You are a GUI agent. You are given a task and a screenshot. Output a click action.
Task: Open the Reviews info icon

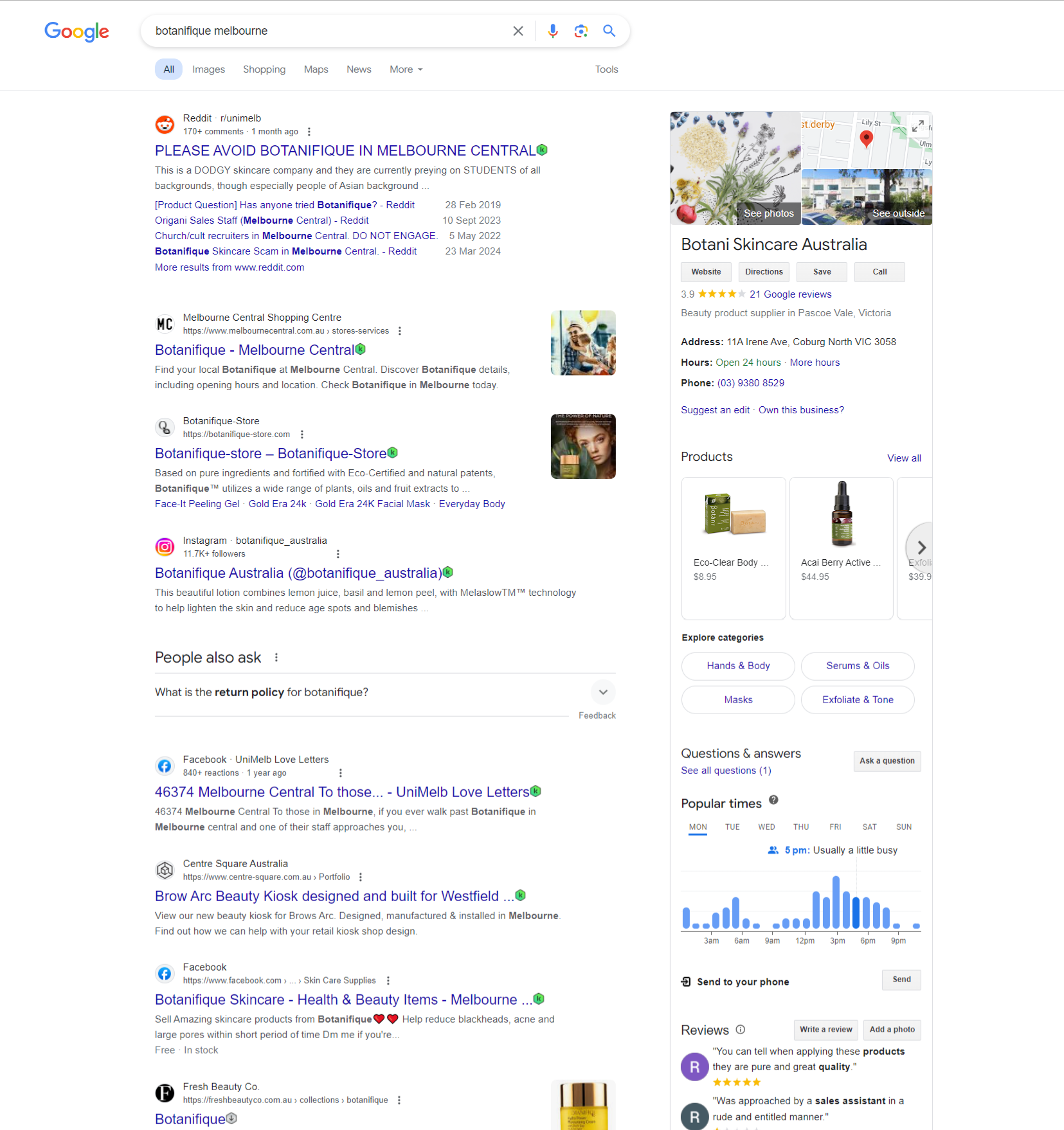(740, 1030)
